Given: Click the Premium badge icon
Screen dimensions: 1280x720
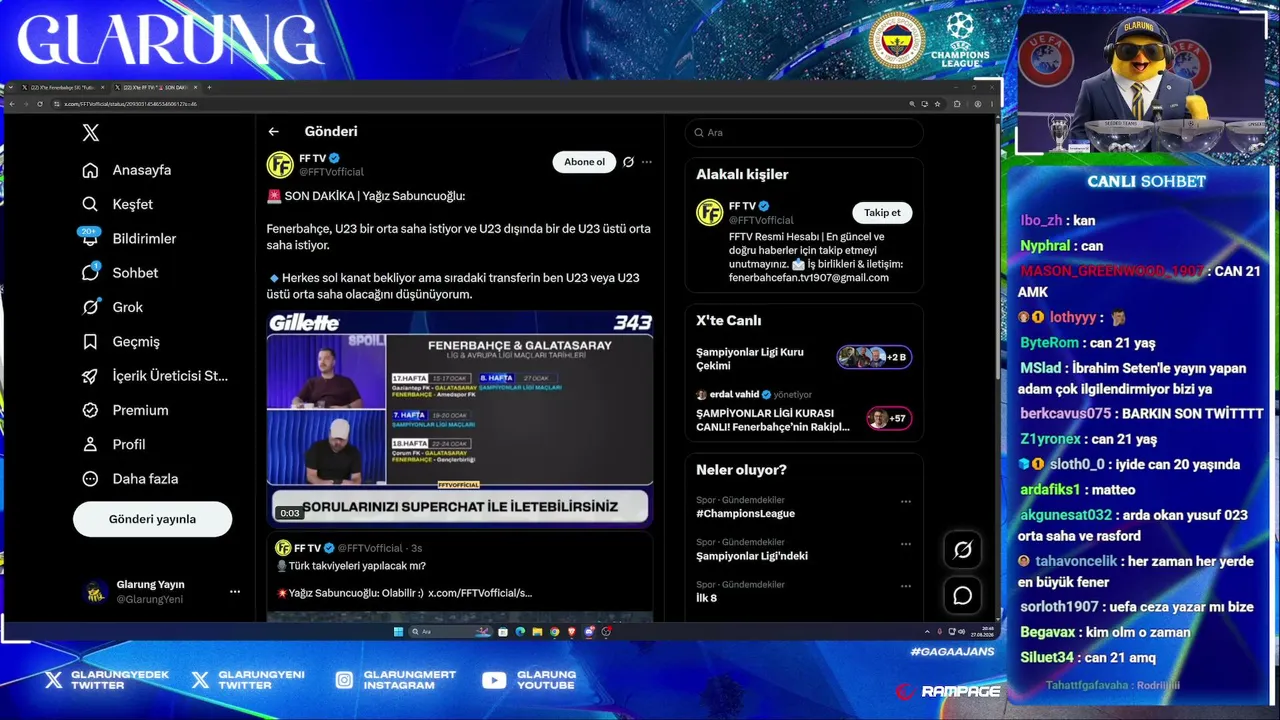Looking at the screenshot, I should tap(91, 410).
